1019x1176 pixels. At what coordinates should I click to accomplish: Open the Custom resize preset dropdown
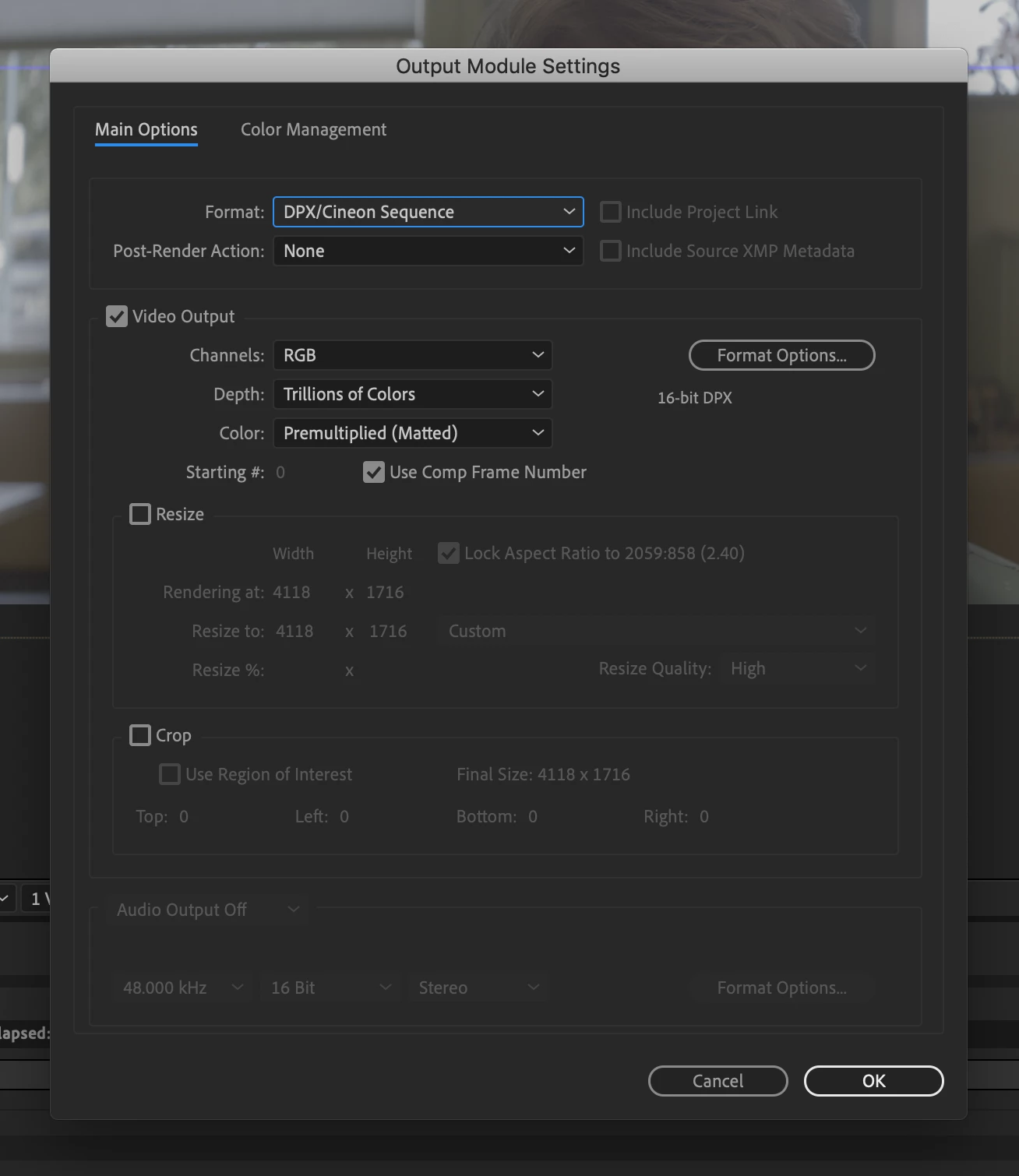(657, 631)
